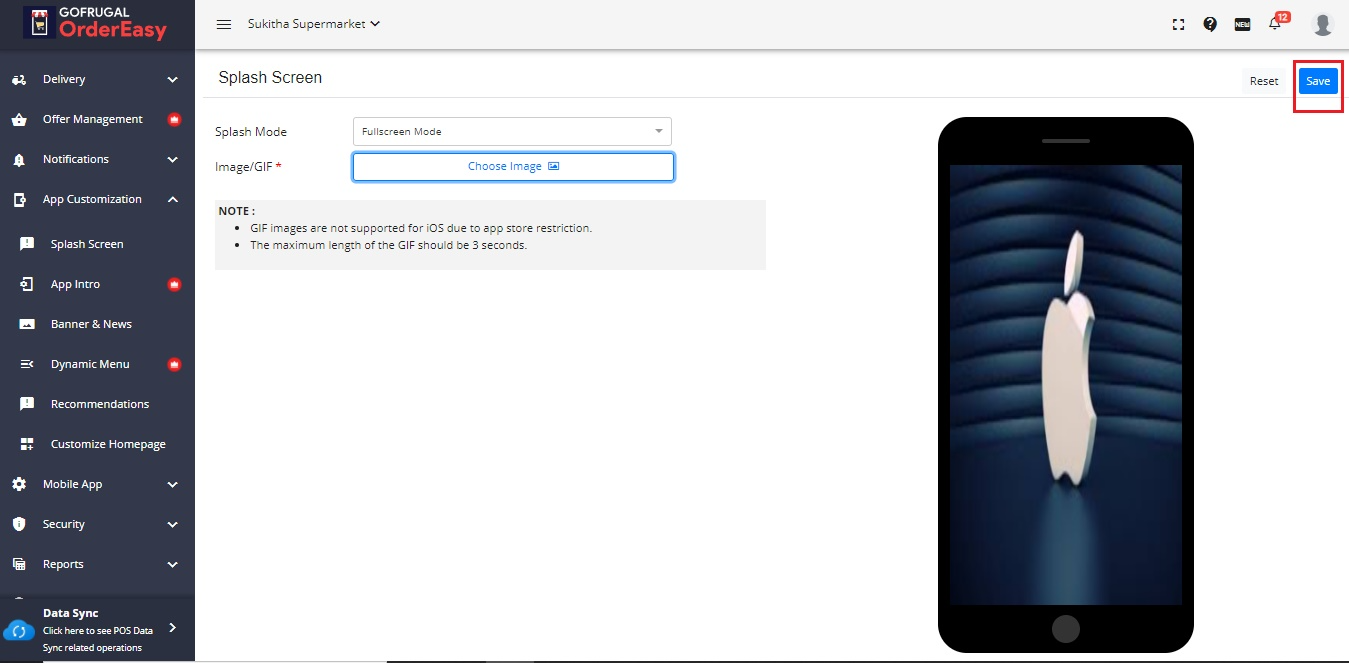Open the hamburger menu icon

point(224,24)
